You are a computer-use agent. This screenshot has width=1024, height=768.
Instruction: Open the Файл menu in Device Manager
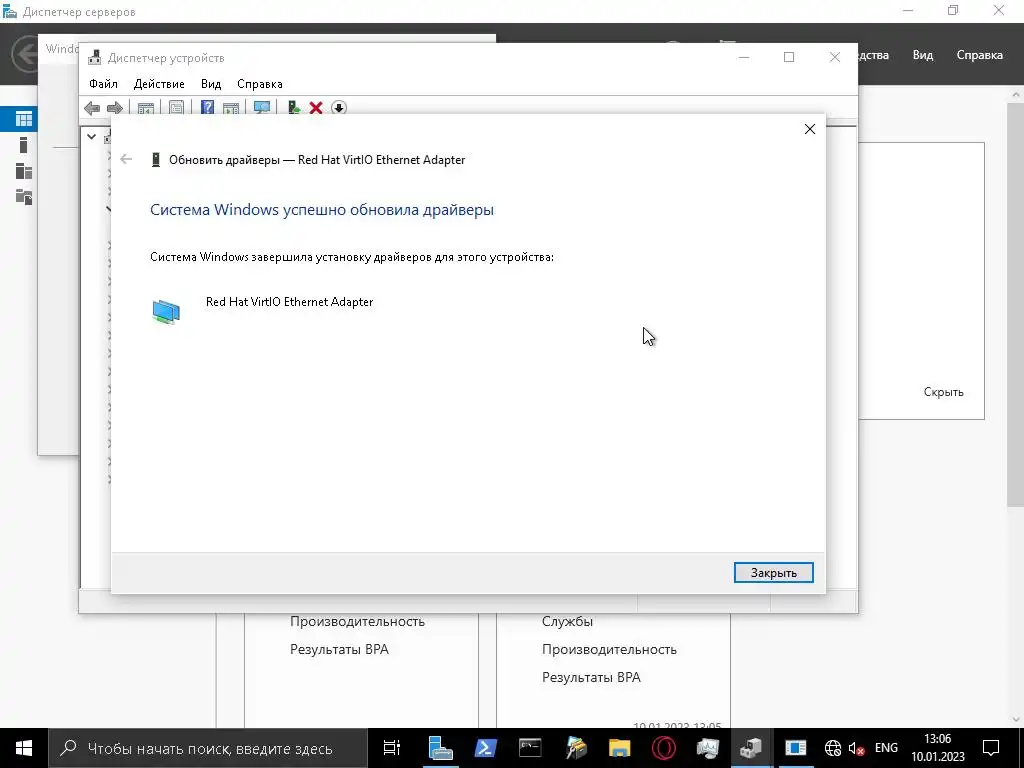coord(103,84)
